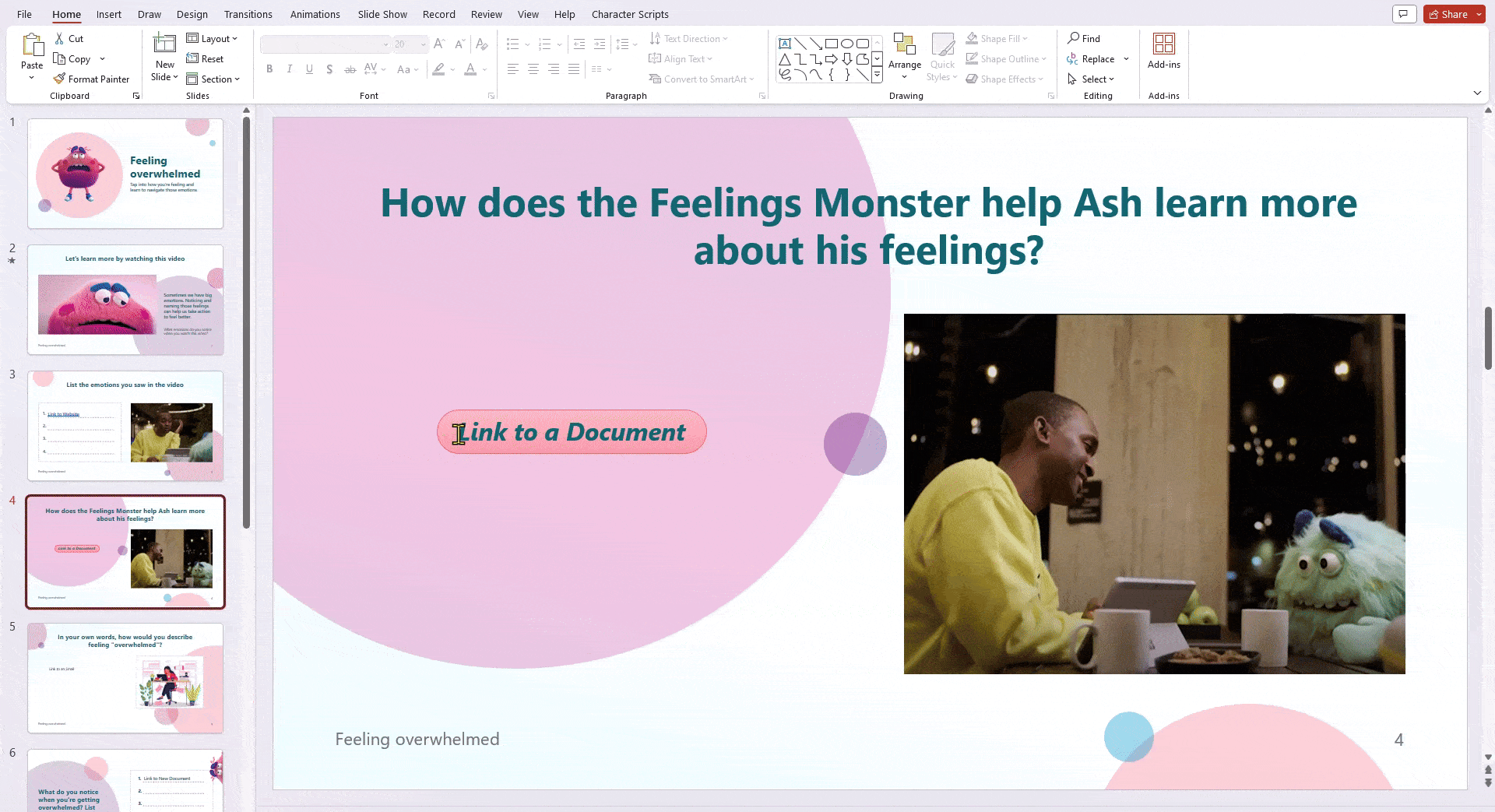Toggle underline formatting
1495x812 pixels.
click(x=309, y=69)
